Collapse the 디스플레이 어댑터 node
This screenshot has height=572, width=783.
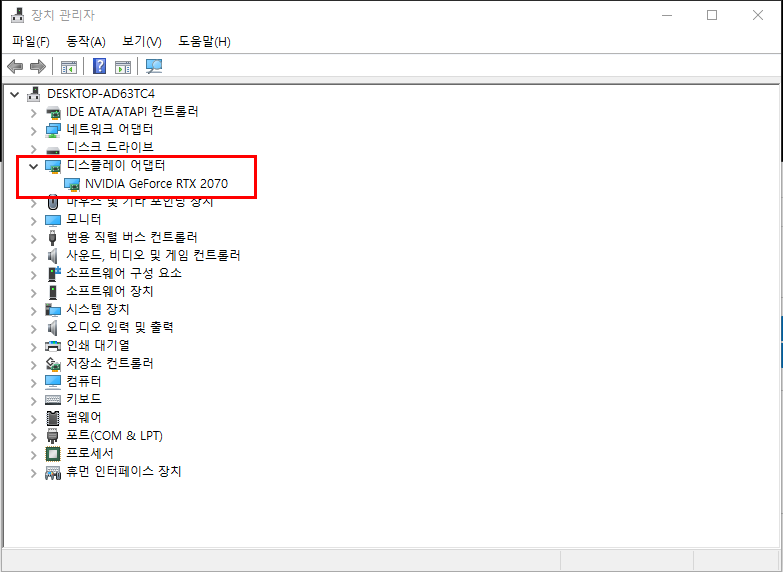tap(33, 166)
